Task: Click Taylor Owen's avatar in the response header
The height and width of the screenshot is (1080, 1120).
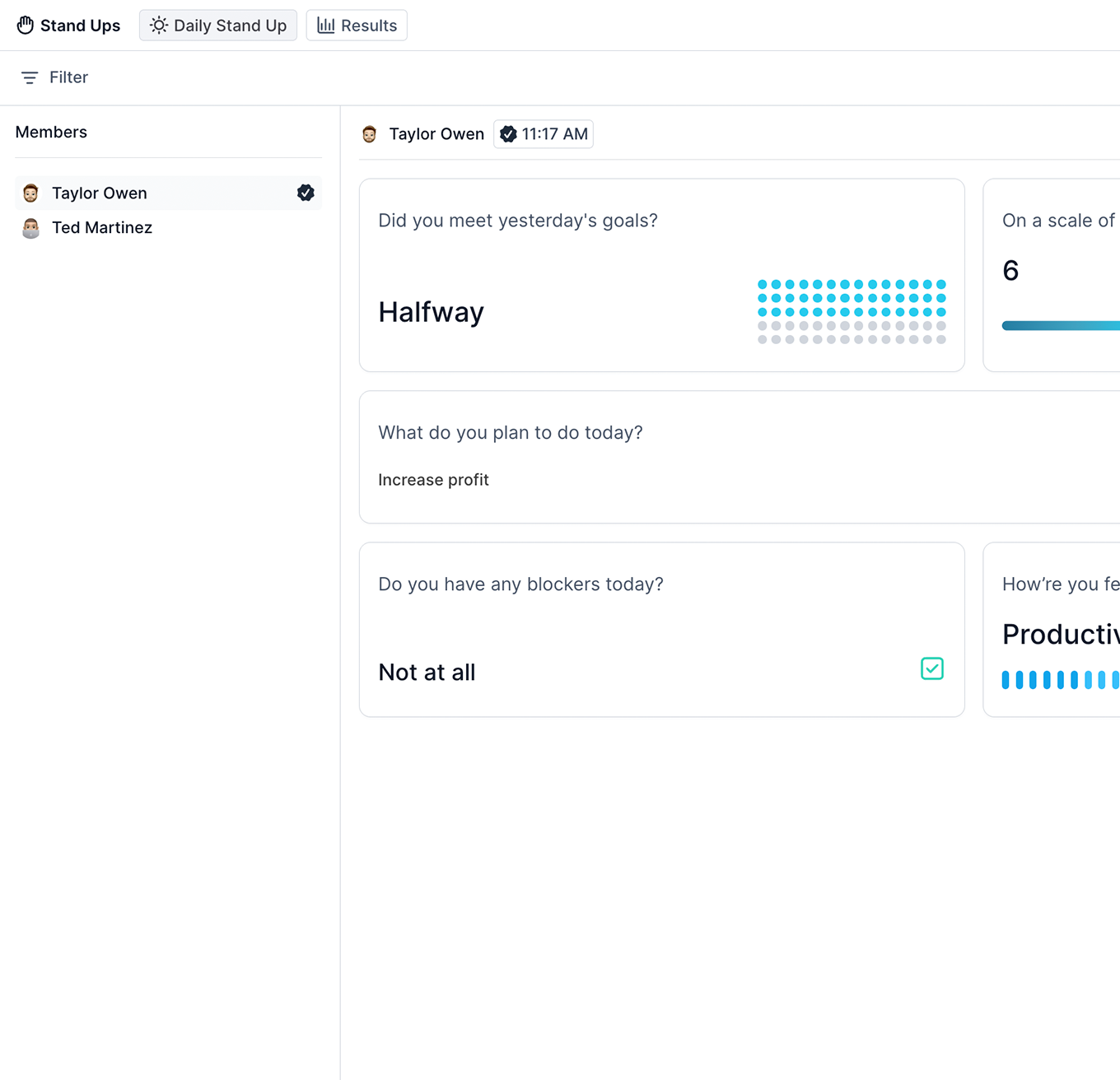Action: click(x=369, y=134)
